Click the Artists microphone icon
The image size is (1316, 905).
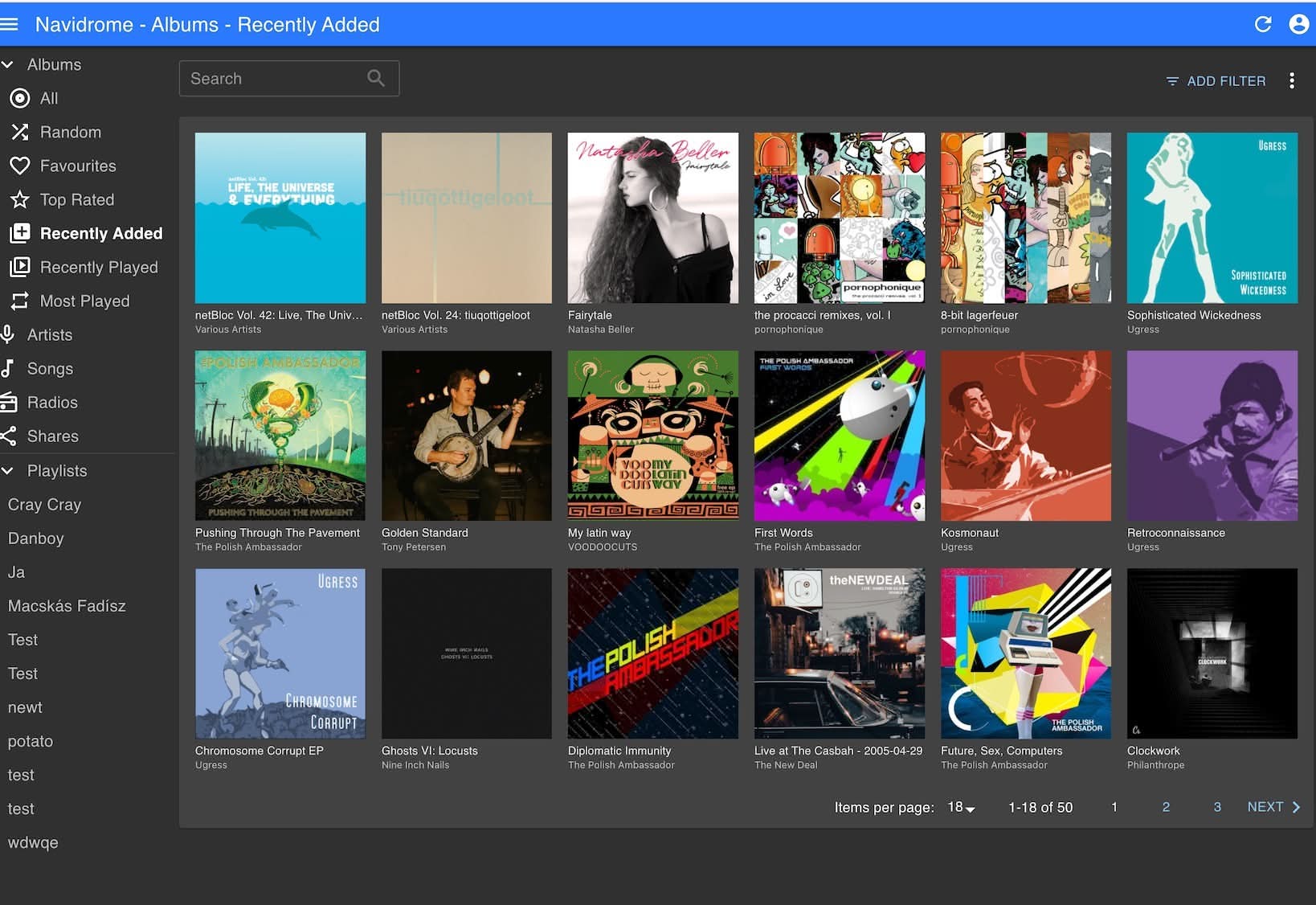7,334
